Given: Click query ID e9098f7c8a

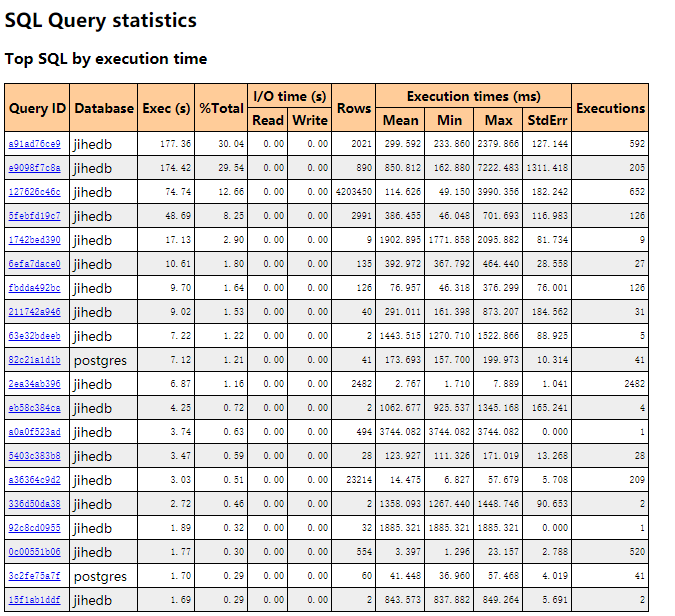Looking at the screenshot, I should point(34,168).
